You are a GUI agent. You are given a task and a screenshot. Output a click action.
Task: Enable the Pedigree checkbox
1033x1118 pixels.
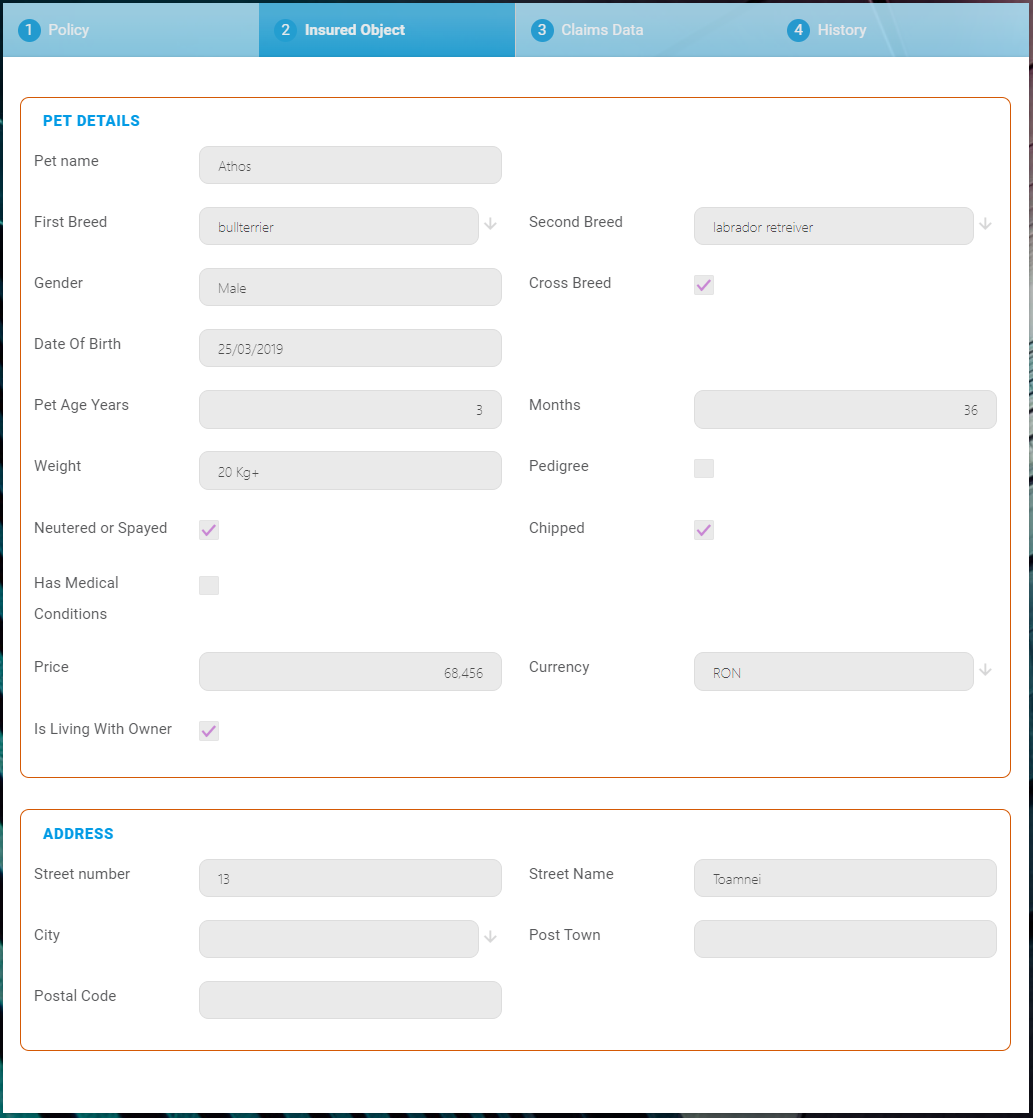point(704,468)
